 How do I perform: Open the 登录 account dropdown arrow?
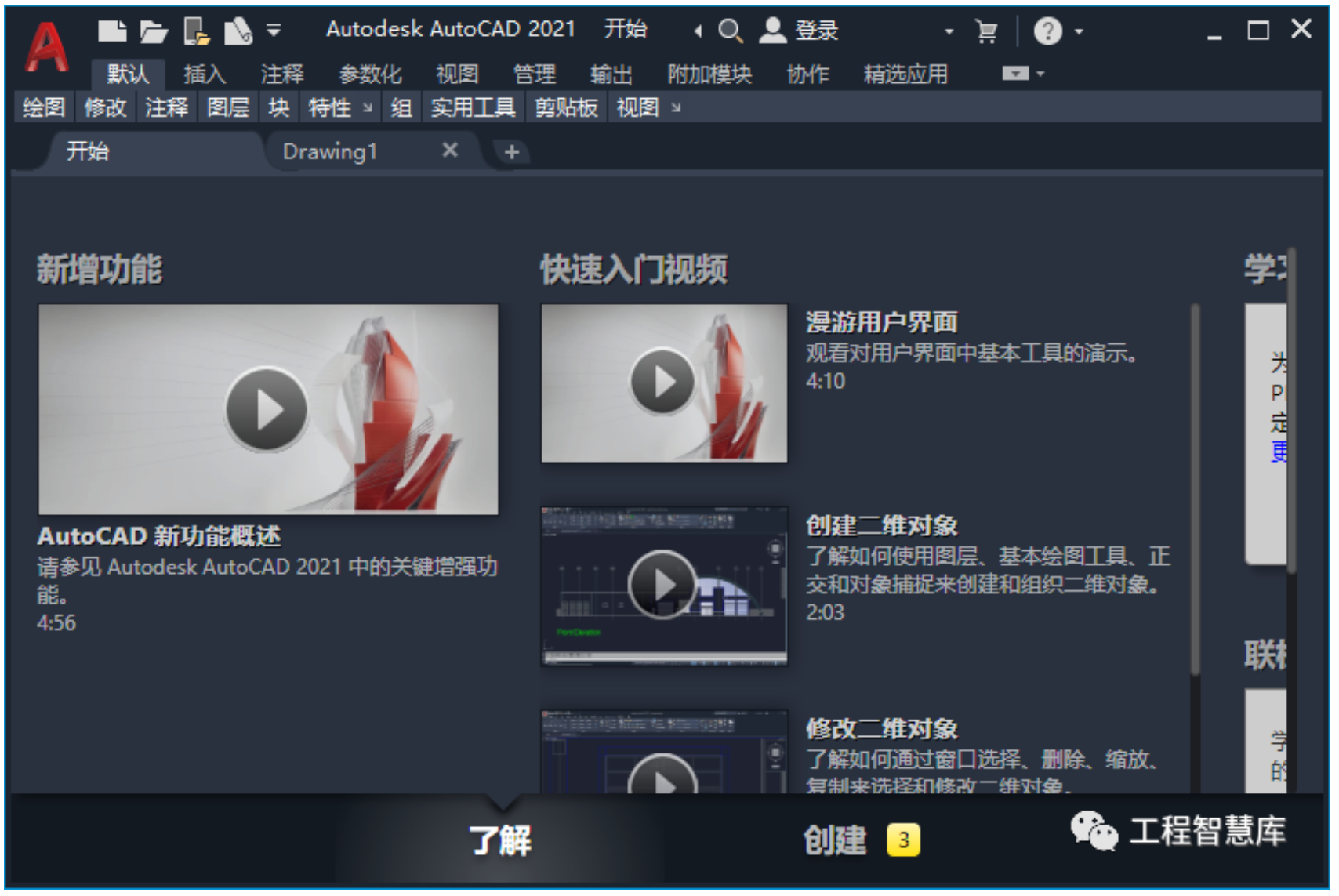click(949, 32)
